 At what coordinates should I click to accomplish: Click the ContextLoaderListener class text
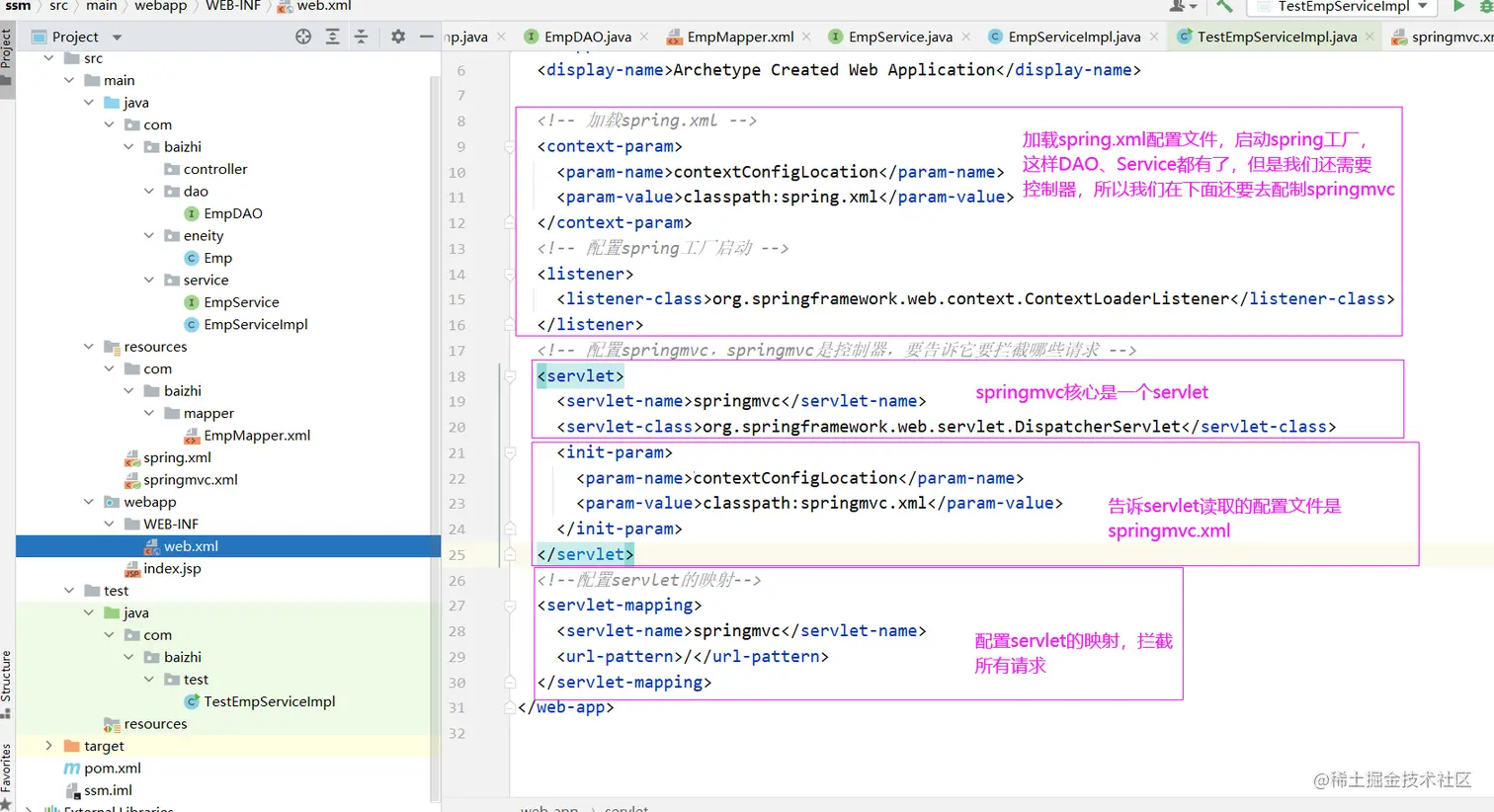[970, 299]
